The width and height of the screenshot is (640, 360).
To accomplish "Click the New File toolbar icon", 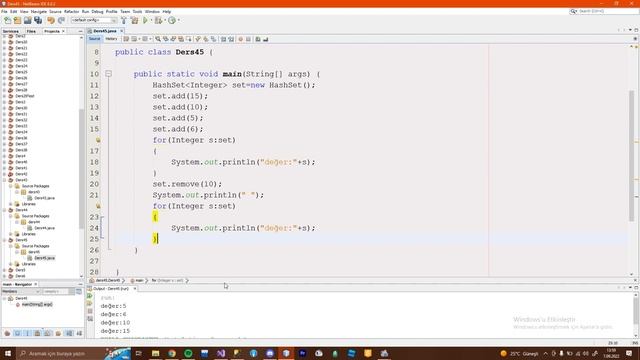I will (x=7, y=20).
